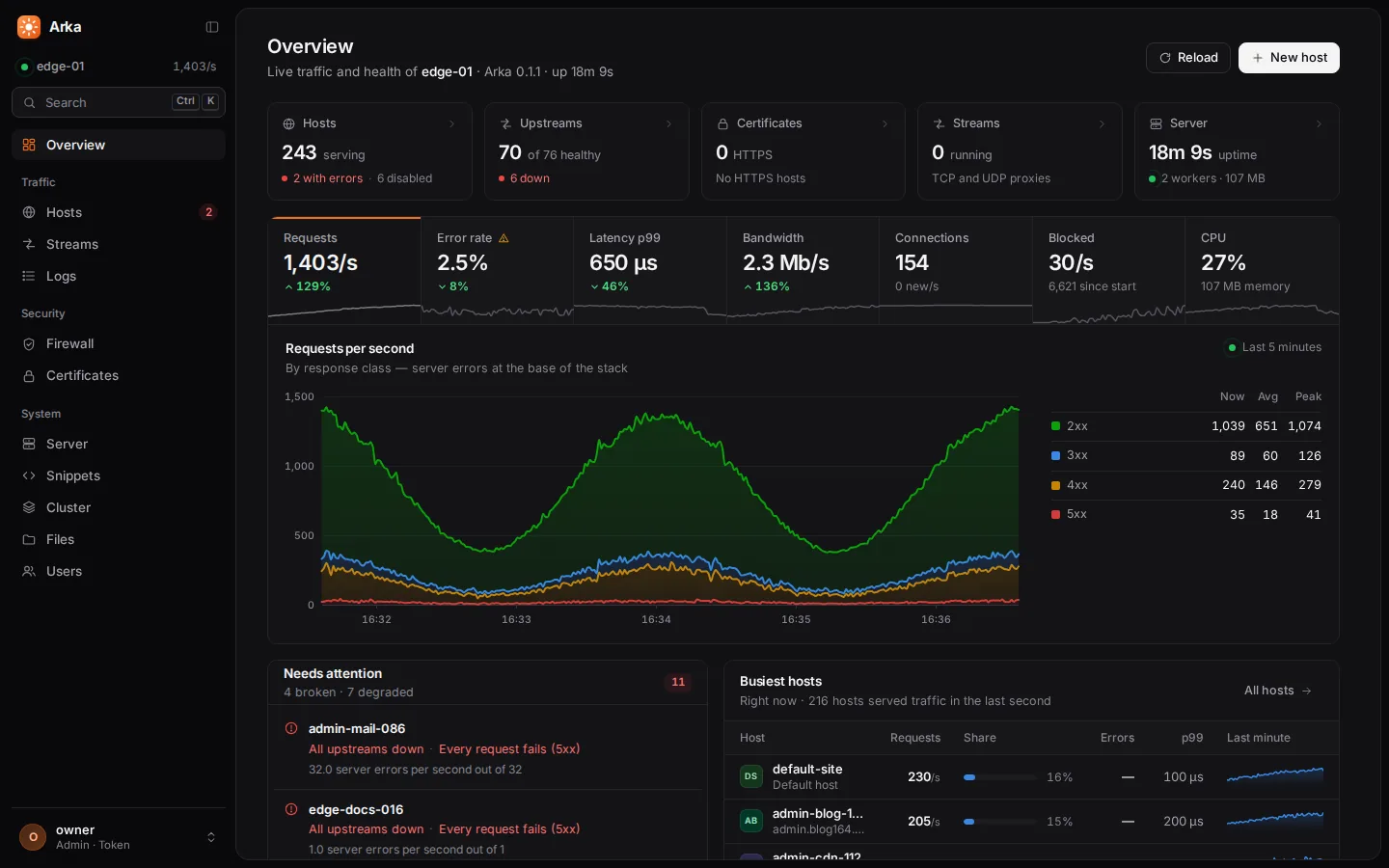Click the Reload button
1389x868 pixels.
coord(1188,58)
